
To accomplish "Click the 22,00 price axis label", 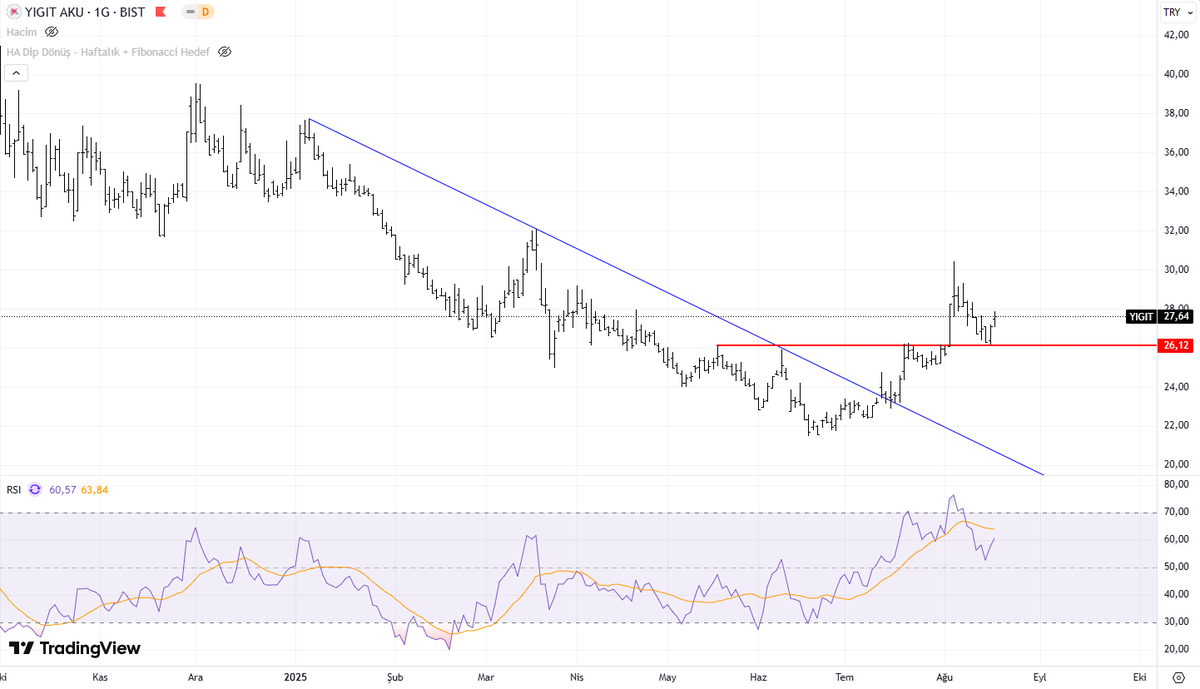I will point(1175,425).
